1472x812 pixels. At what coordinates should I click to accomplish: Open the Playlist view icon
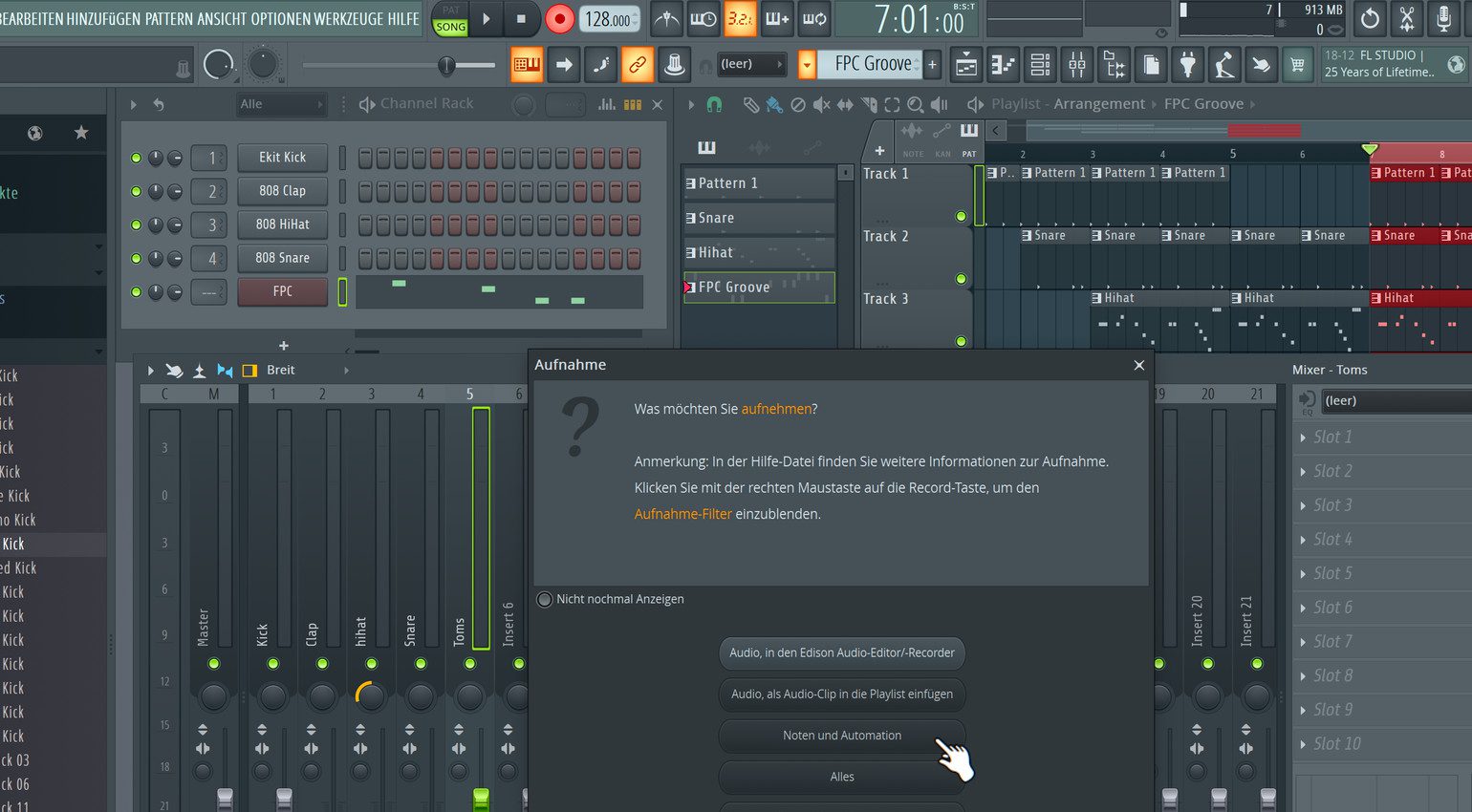[x=966, y=64]
